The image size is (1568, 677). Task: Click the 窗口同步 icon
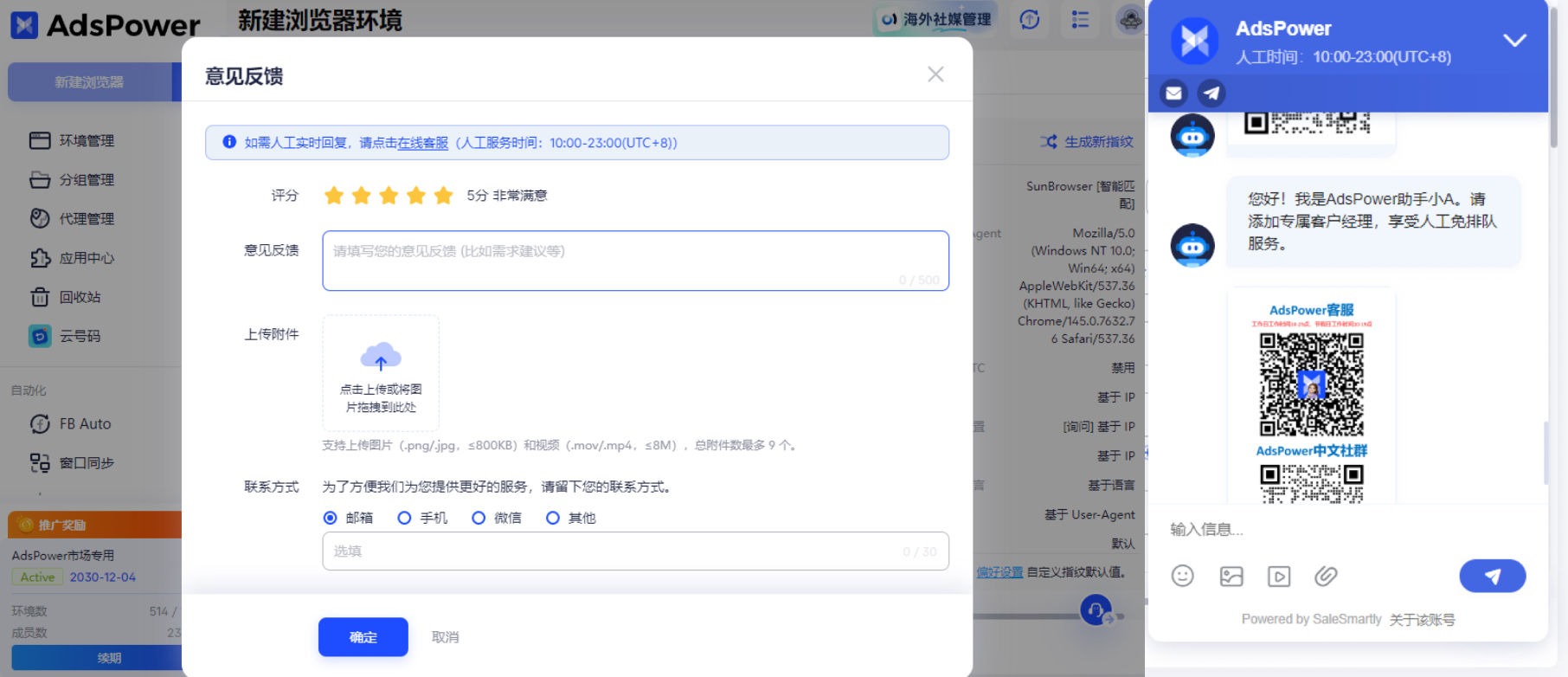click(x=40, y=463)
